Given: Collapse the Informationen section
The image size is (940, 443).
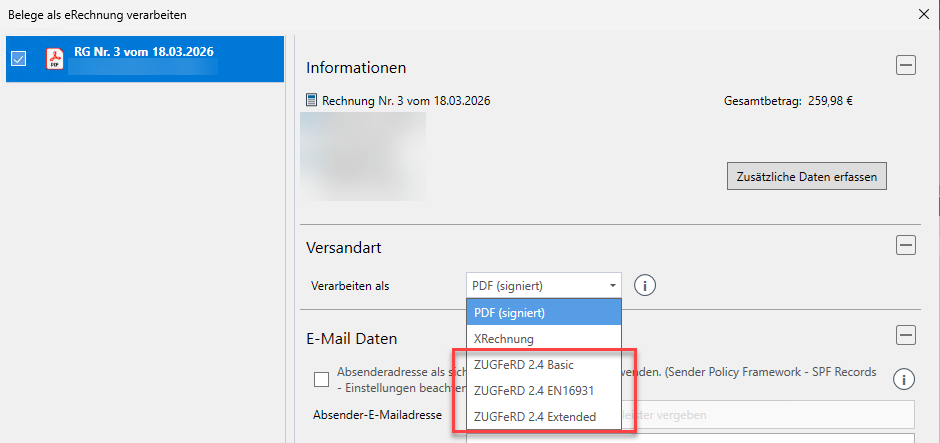Looking at the screenshot, I should coord(905,66).
